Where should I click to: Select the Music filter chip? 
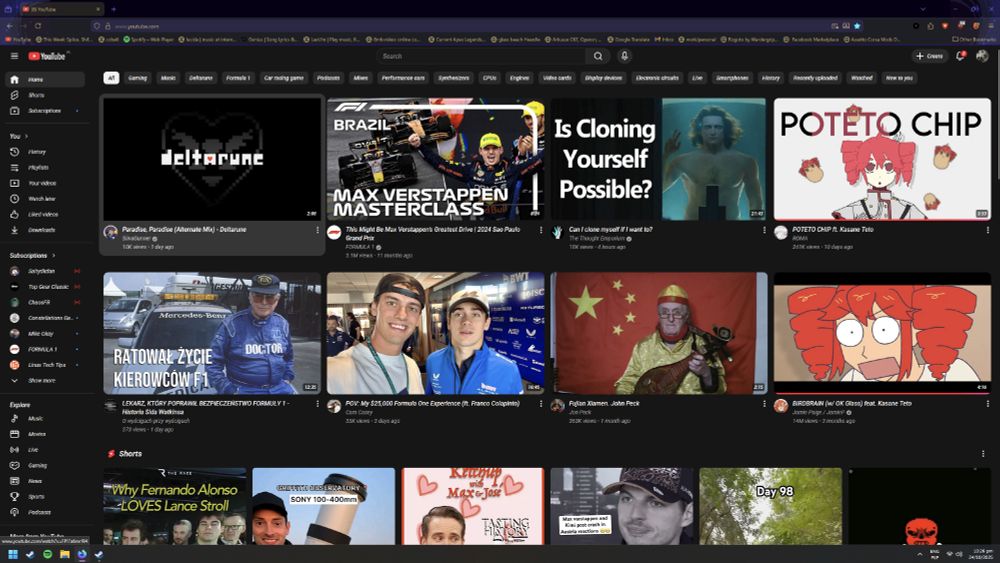click(168, 78)
